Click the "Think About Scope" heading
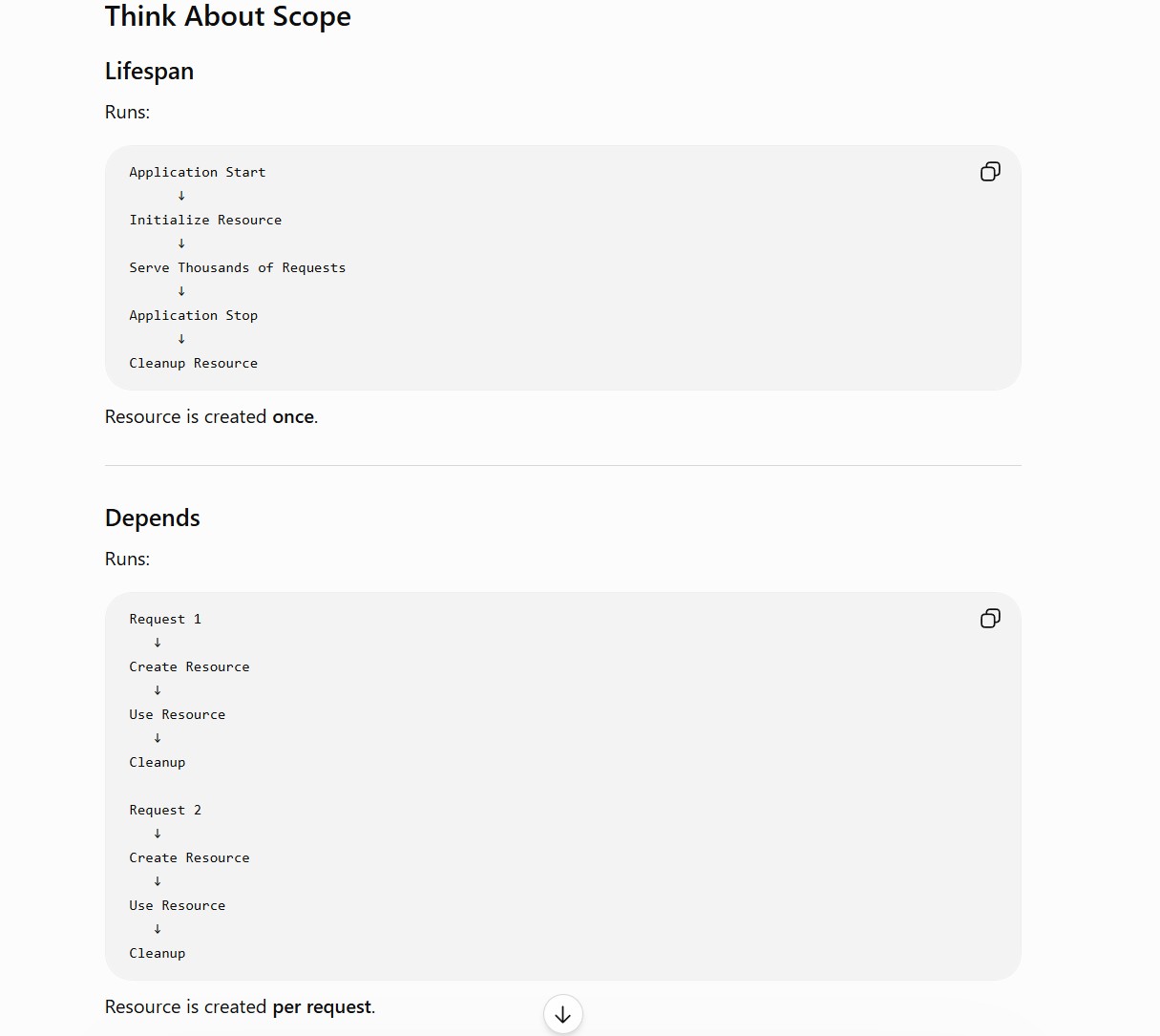The image size is (1160, 1036). [x=228, y=16]
